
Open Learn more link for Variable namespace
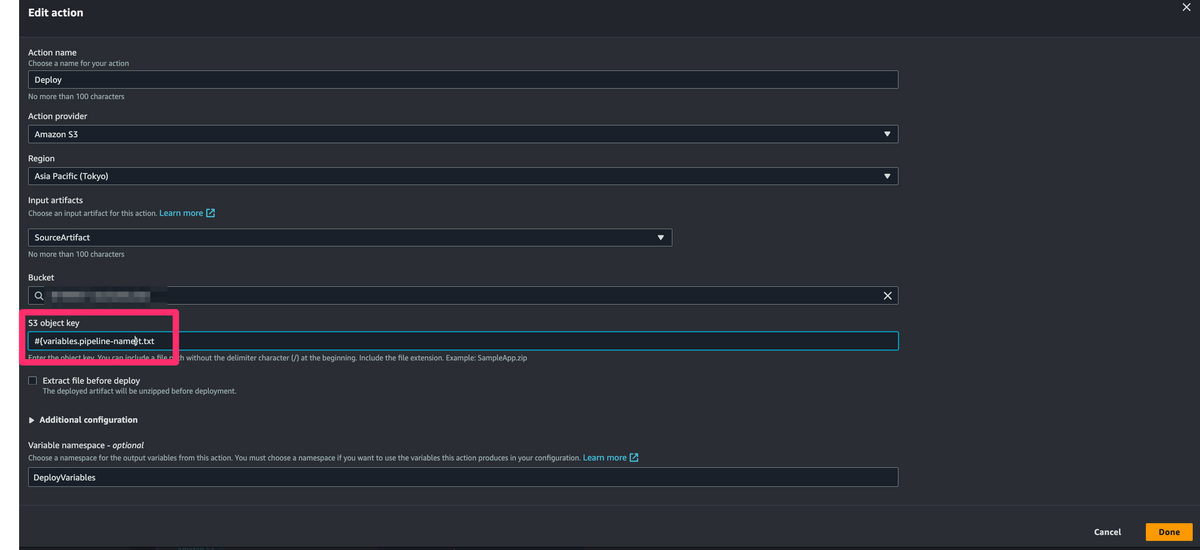pyautogui.click(x=605, y=458)
